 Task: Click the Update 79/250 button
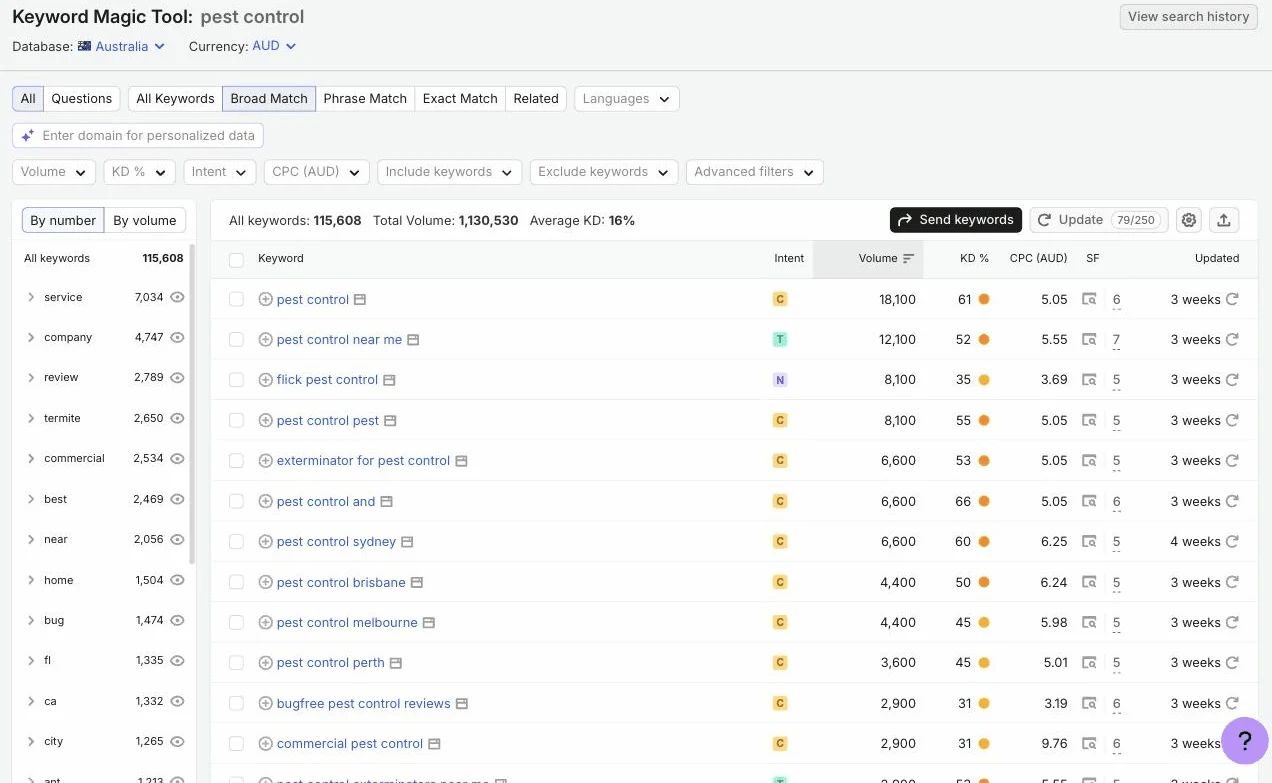(x=1098, y=220)
